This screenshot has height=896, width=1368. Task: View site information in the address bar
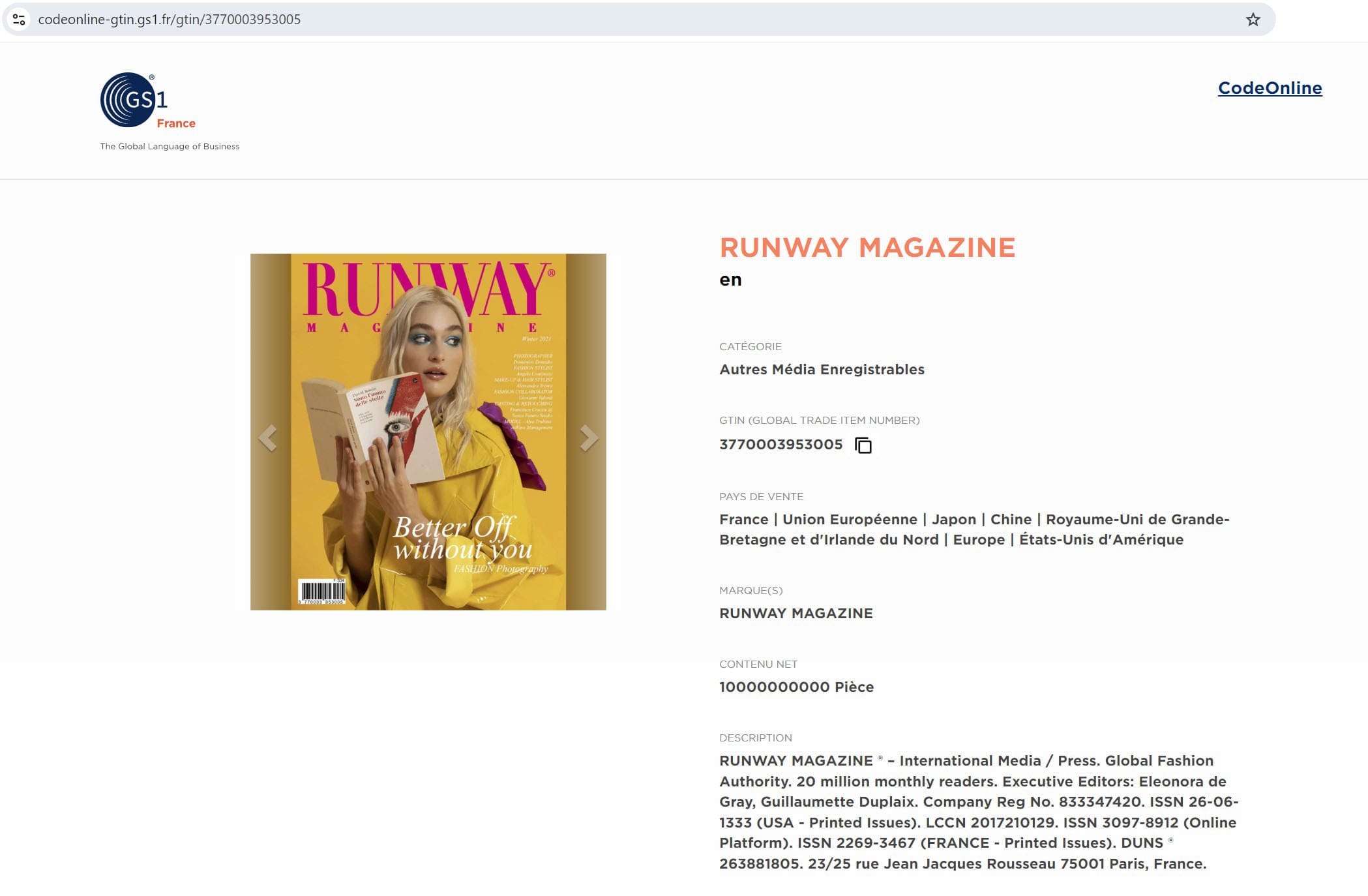pyautogui.click(x=19, y=20)
